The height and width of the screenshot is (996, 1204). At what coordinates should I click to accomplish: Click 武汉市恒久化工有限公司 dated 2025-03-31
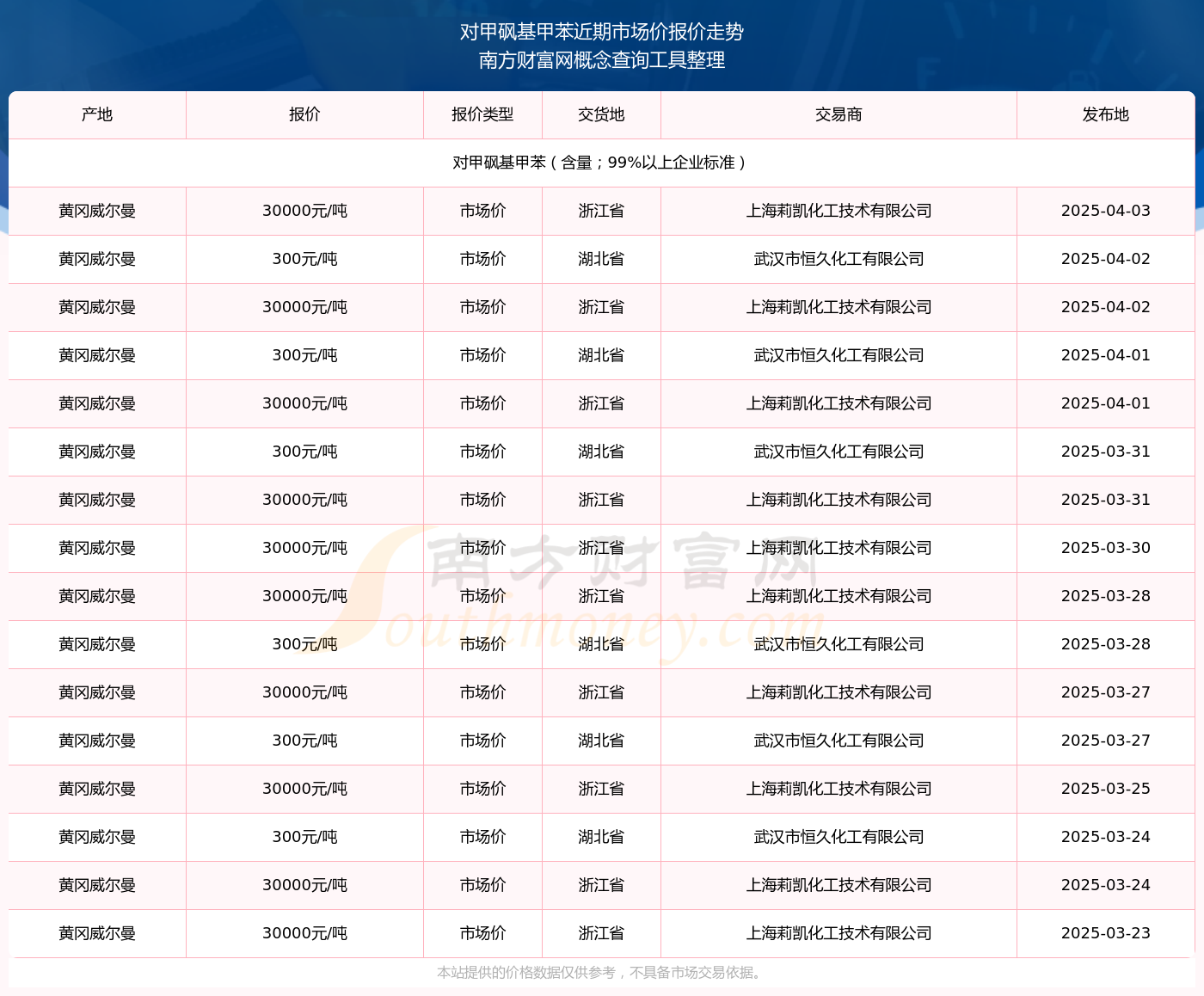[838, 452]
